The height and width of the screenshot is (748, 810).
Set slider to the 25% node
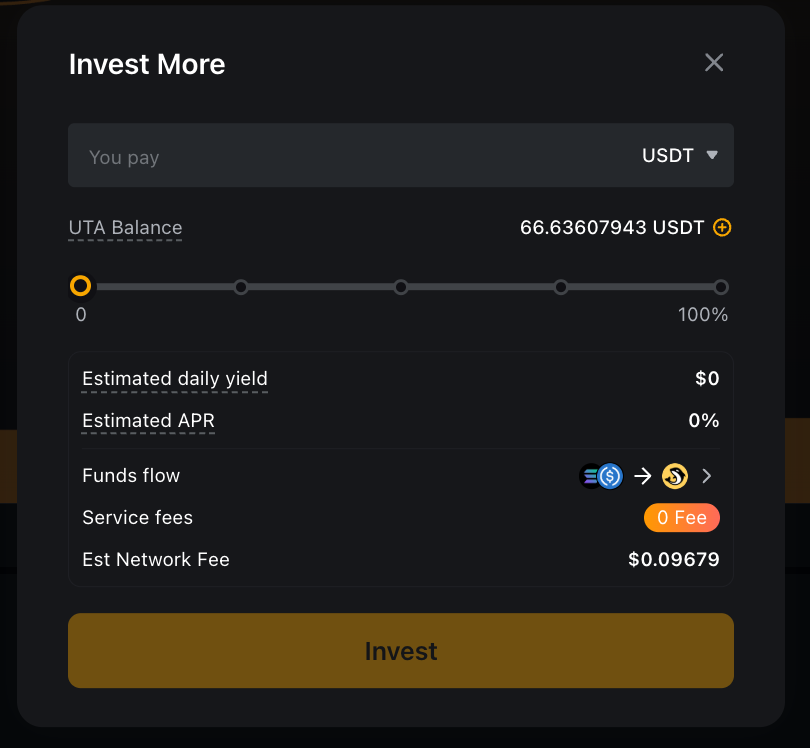click(x=241, y=287)
